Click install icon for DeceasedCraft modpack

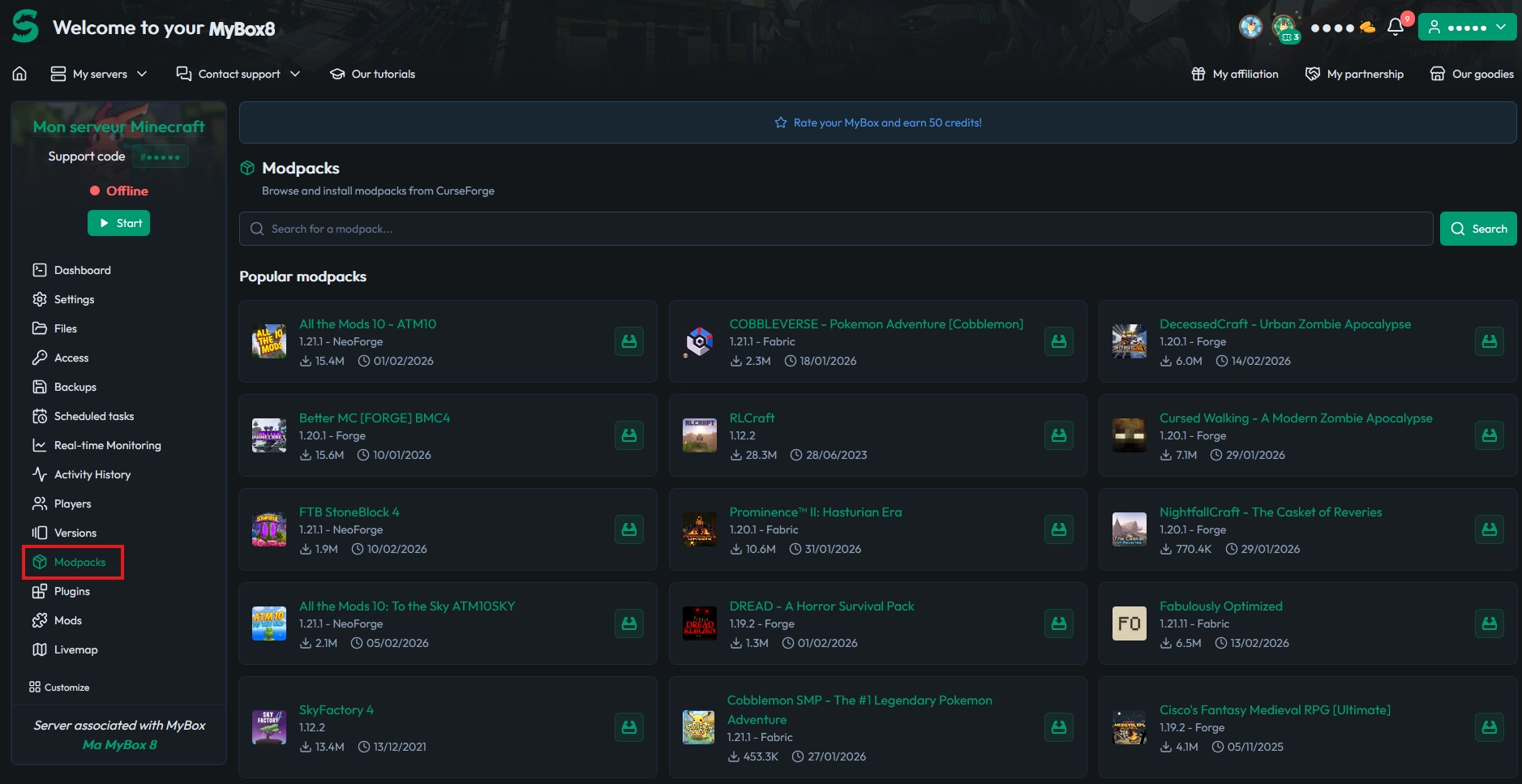pyautogui.click(x=1489, y=341)
